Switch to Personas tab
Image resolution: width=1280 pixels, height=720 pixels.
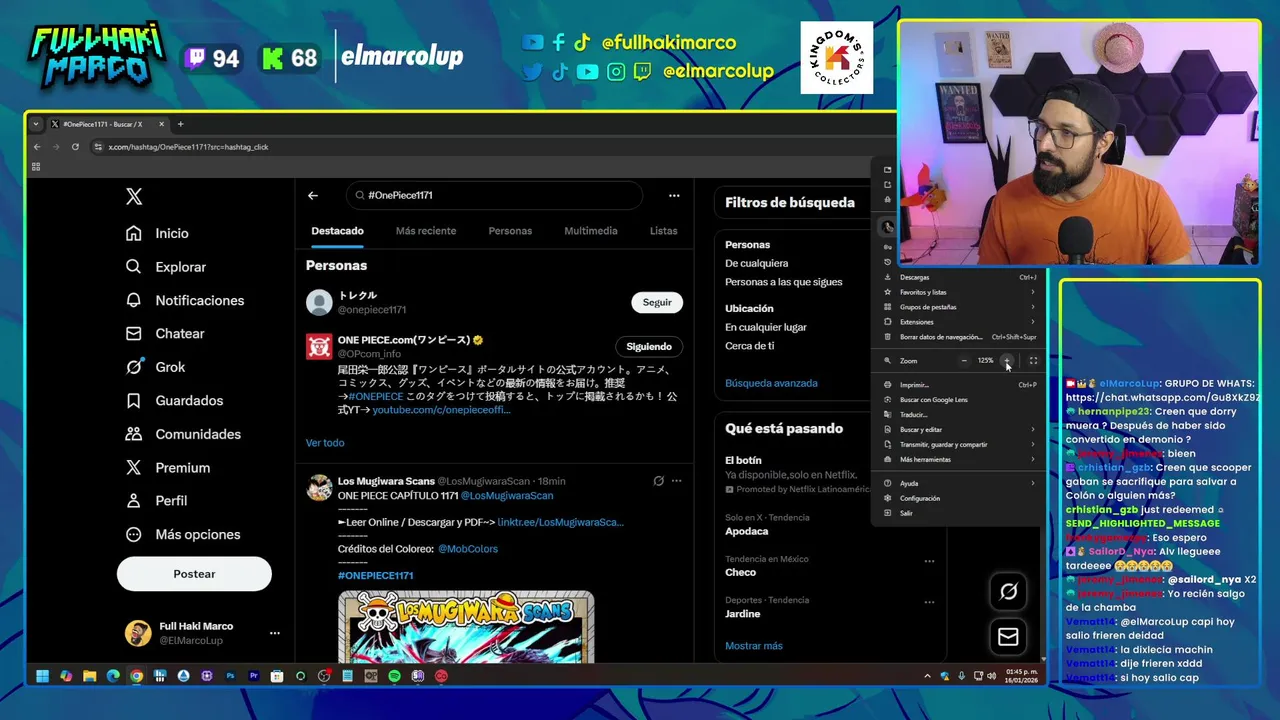[510, 231]
